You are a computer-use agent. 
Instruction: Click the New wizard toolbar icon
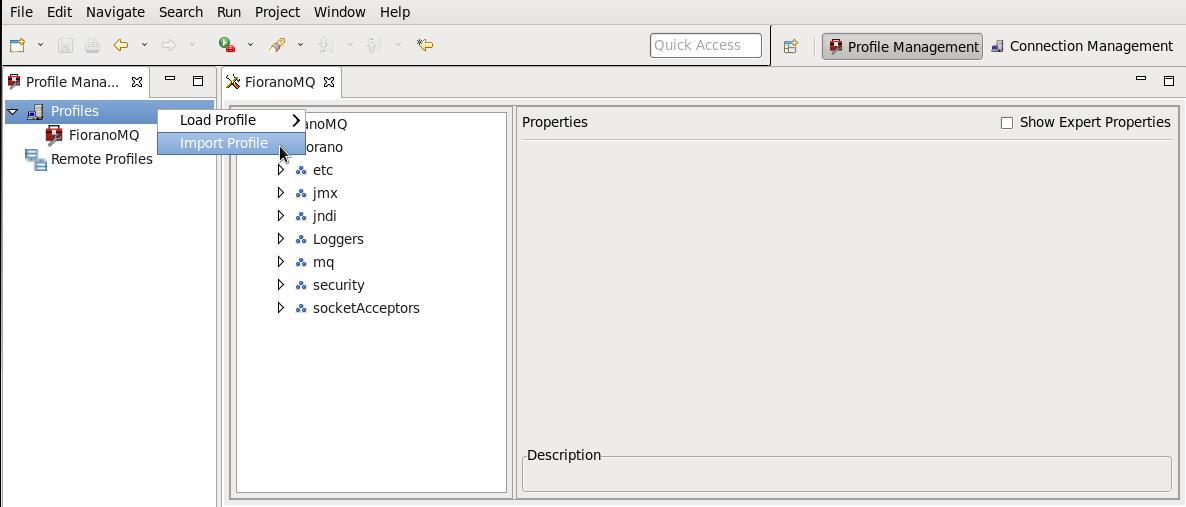[x=17, y=45]
